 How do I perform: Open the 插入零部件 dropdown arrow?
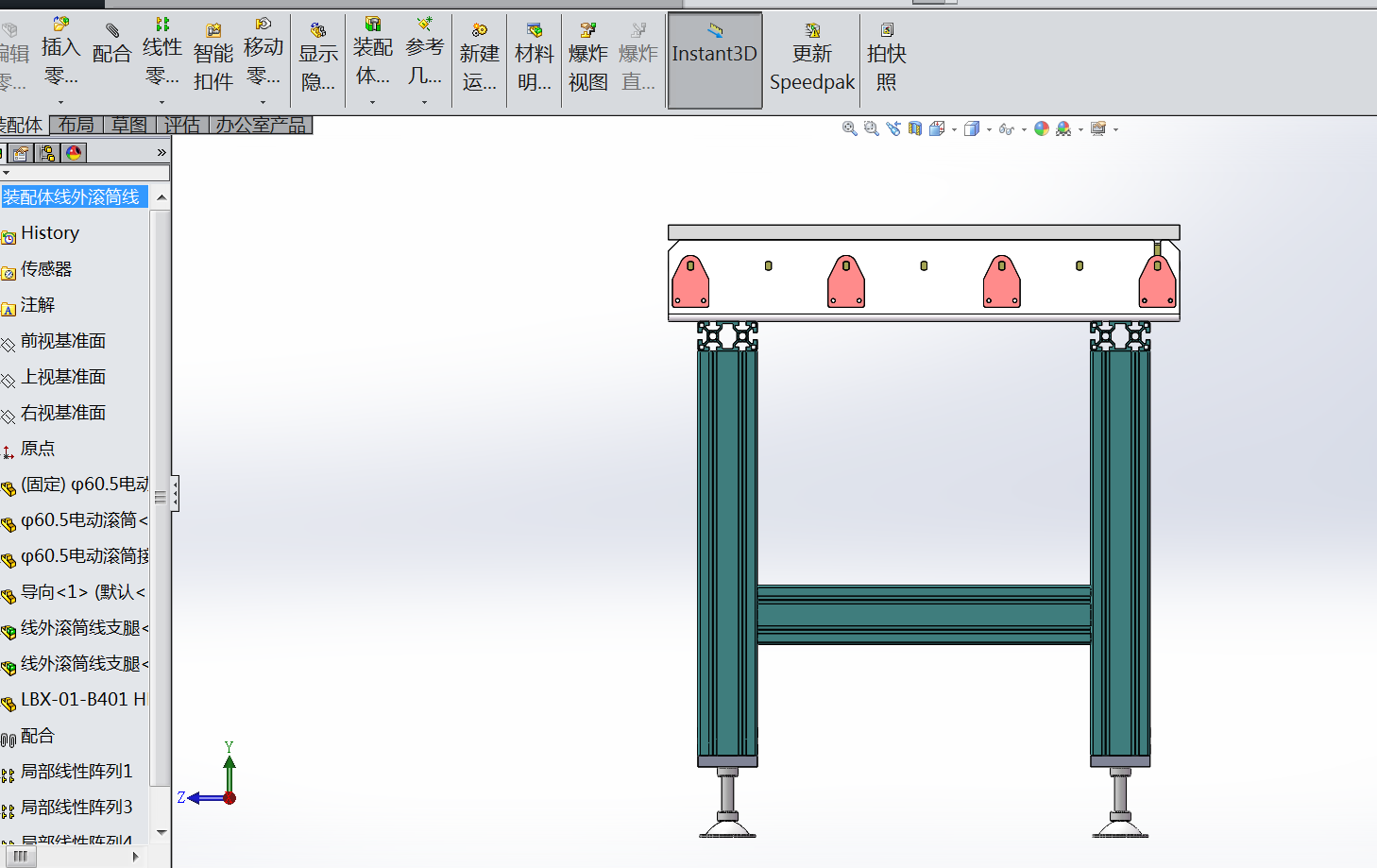(x=61, y=102)
